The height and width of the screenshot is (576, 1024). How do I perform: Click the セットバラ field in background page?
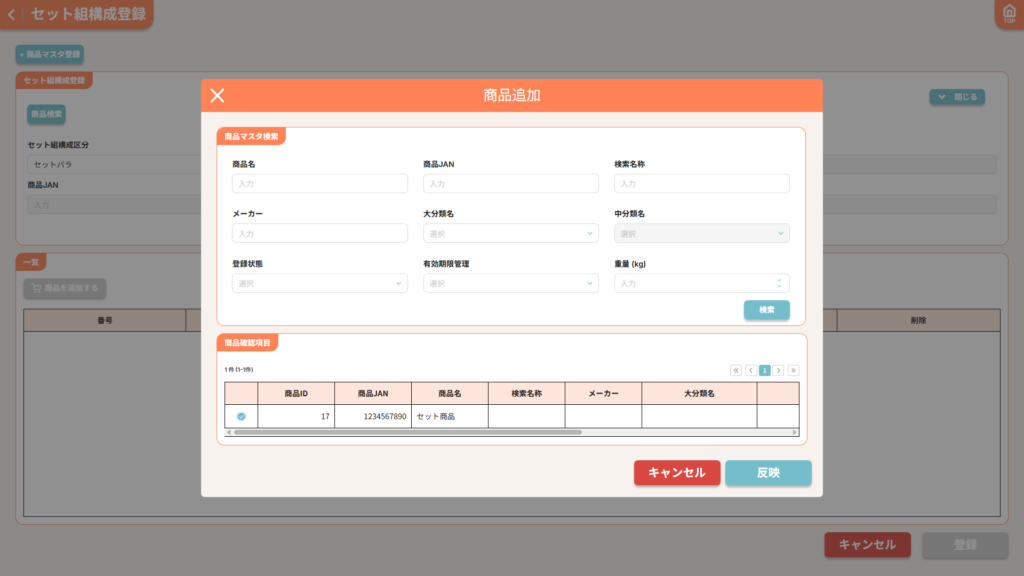pyautogui.click(x=114, y=164)
